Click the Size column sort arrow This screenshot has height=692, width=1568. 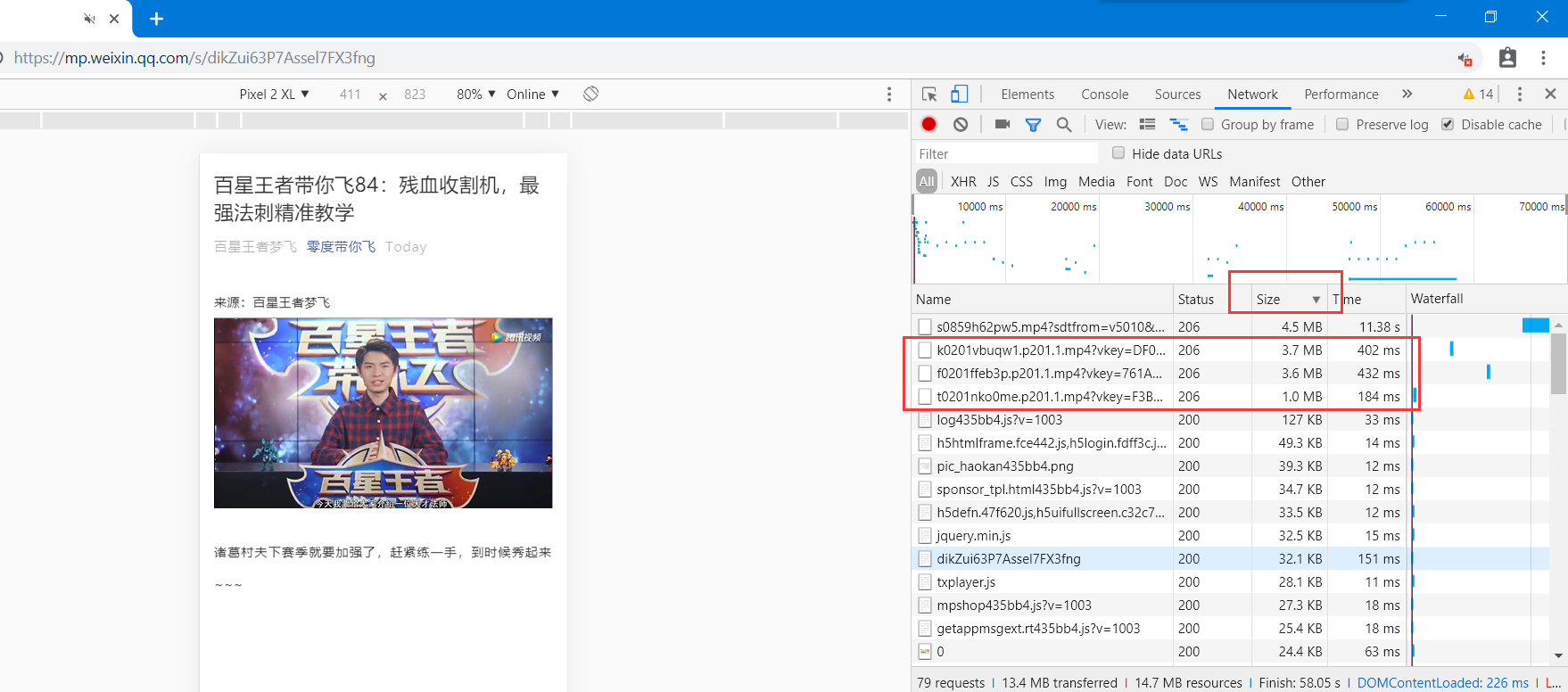coord(1316,300)
